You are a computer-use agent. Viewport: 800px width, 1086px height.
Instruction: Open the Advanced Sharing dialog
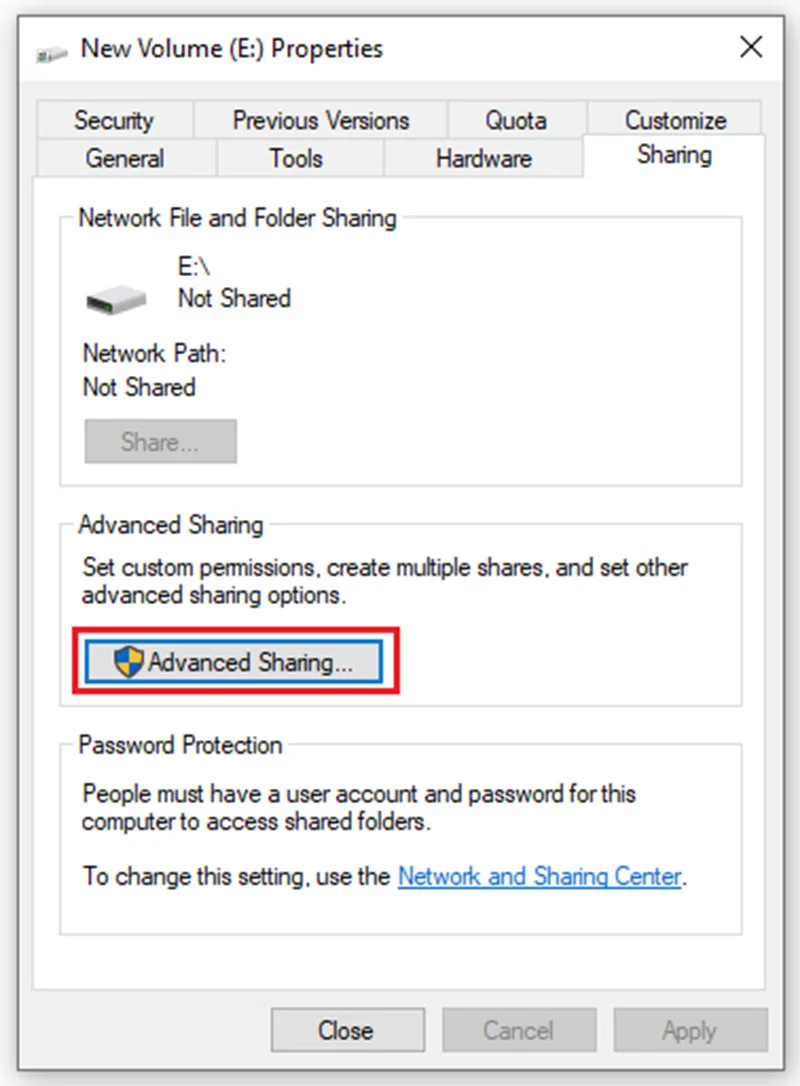click(x=233, y=661)
